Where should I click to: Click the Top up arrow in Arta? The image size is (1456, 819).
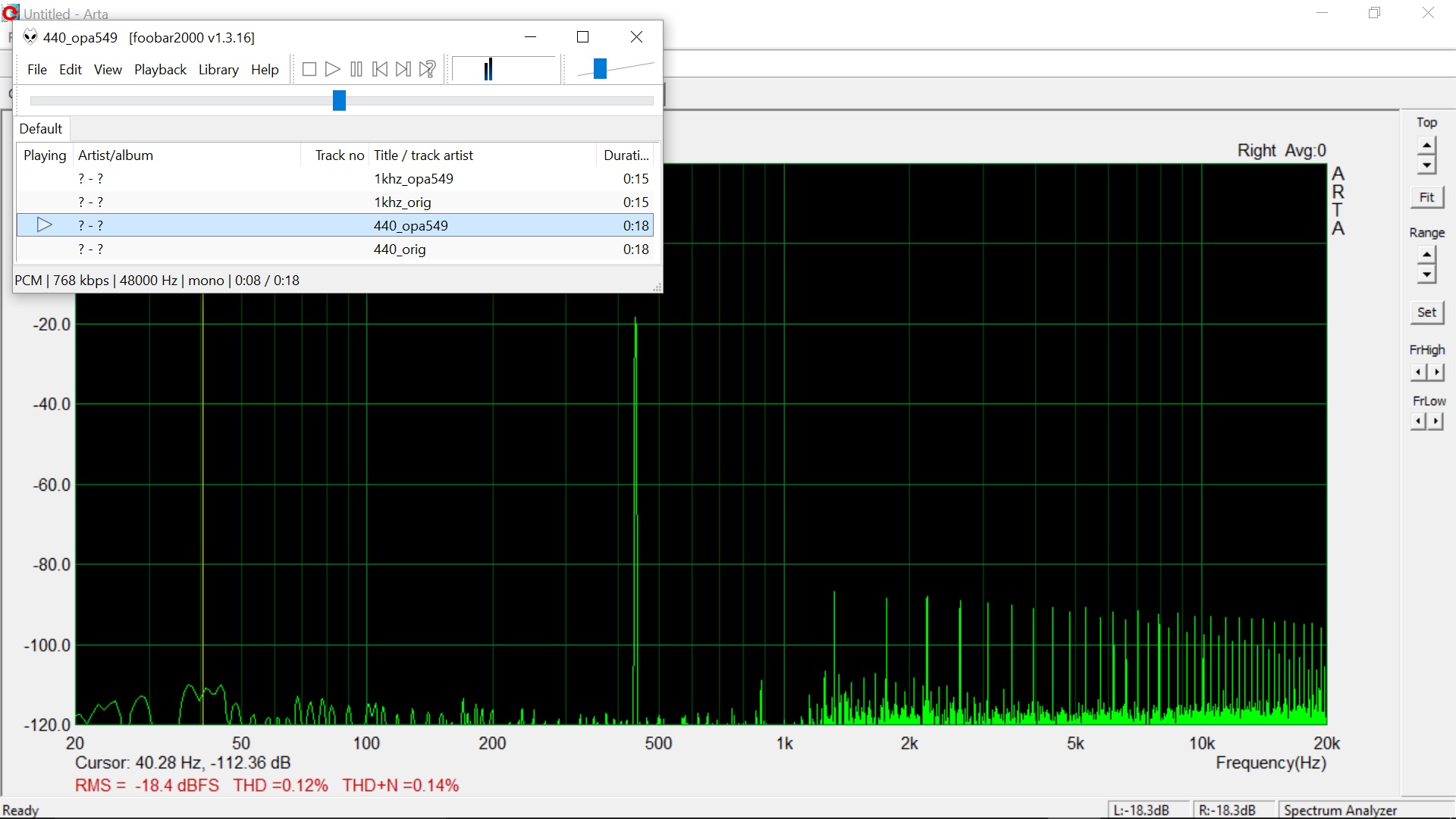click(x=1426, y=145)
